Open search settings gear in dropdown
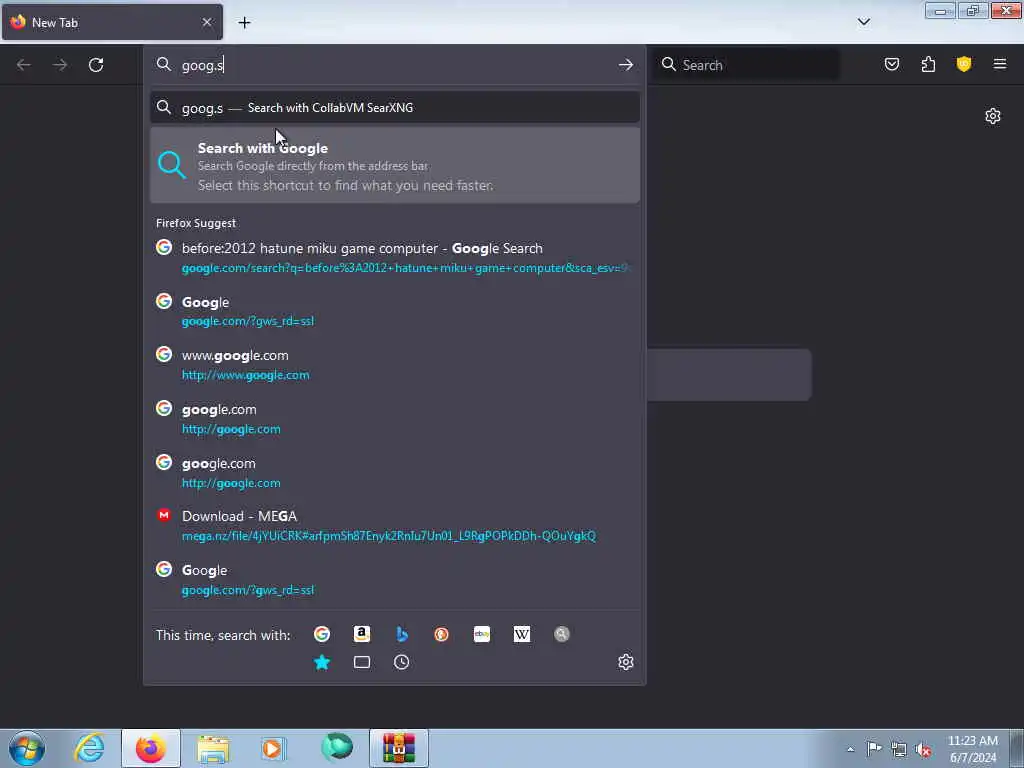 [626, 662]
